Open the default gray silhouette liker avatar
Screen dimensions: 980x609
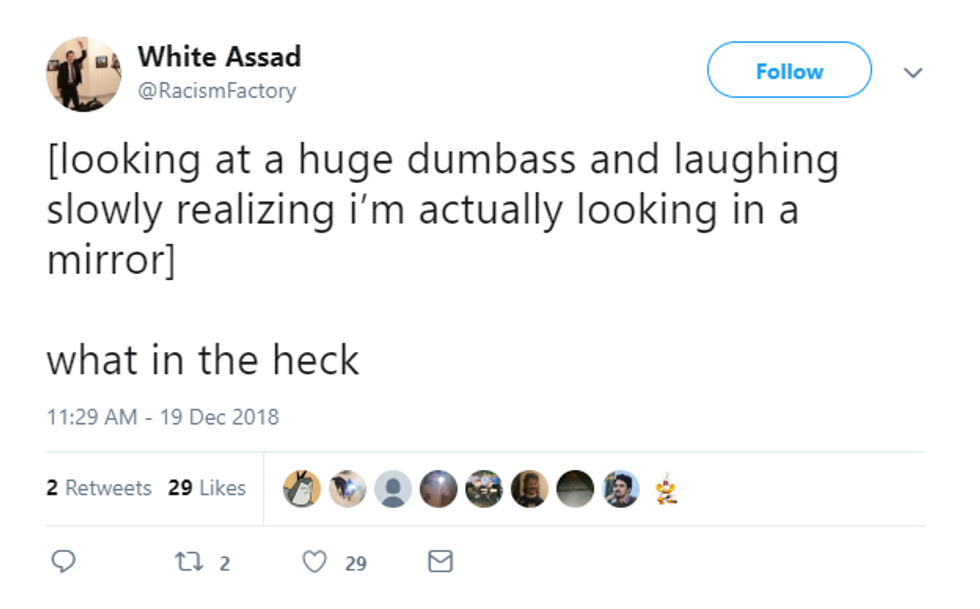pyautogui.click(x=394, y=489)
